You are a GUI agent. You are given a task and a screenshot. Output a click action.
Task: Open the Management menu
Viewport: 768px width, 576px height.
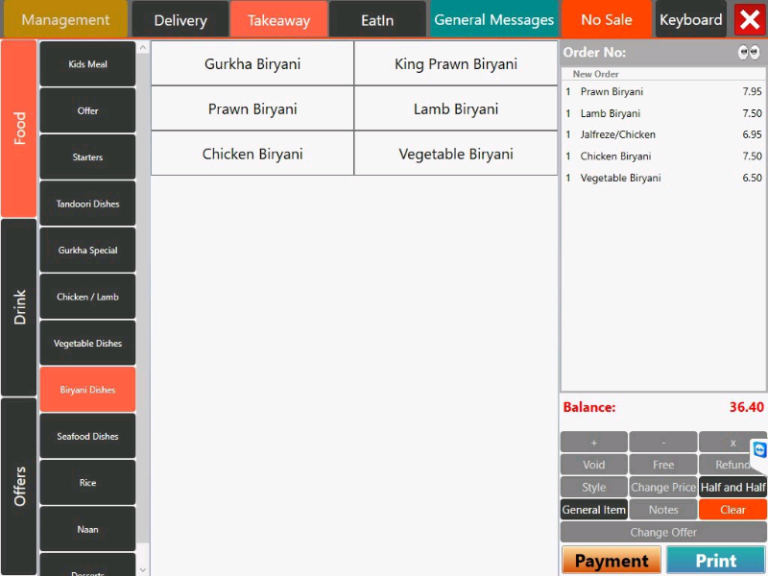coord(65,20)
